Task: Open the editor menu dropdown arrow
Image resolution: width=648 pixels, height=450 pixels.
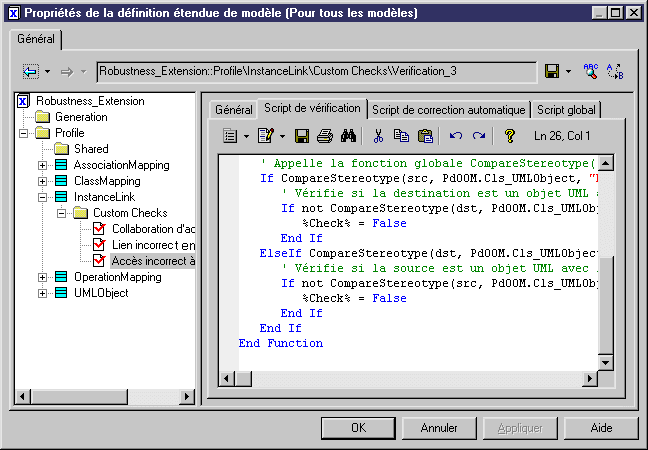Action: (246, 135)
